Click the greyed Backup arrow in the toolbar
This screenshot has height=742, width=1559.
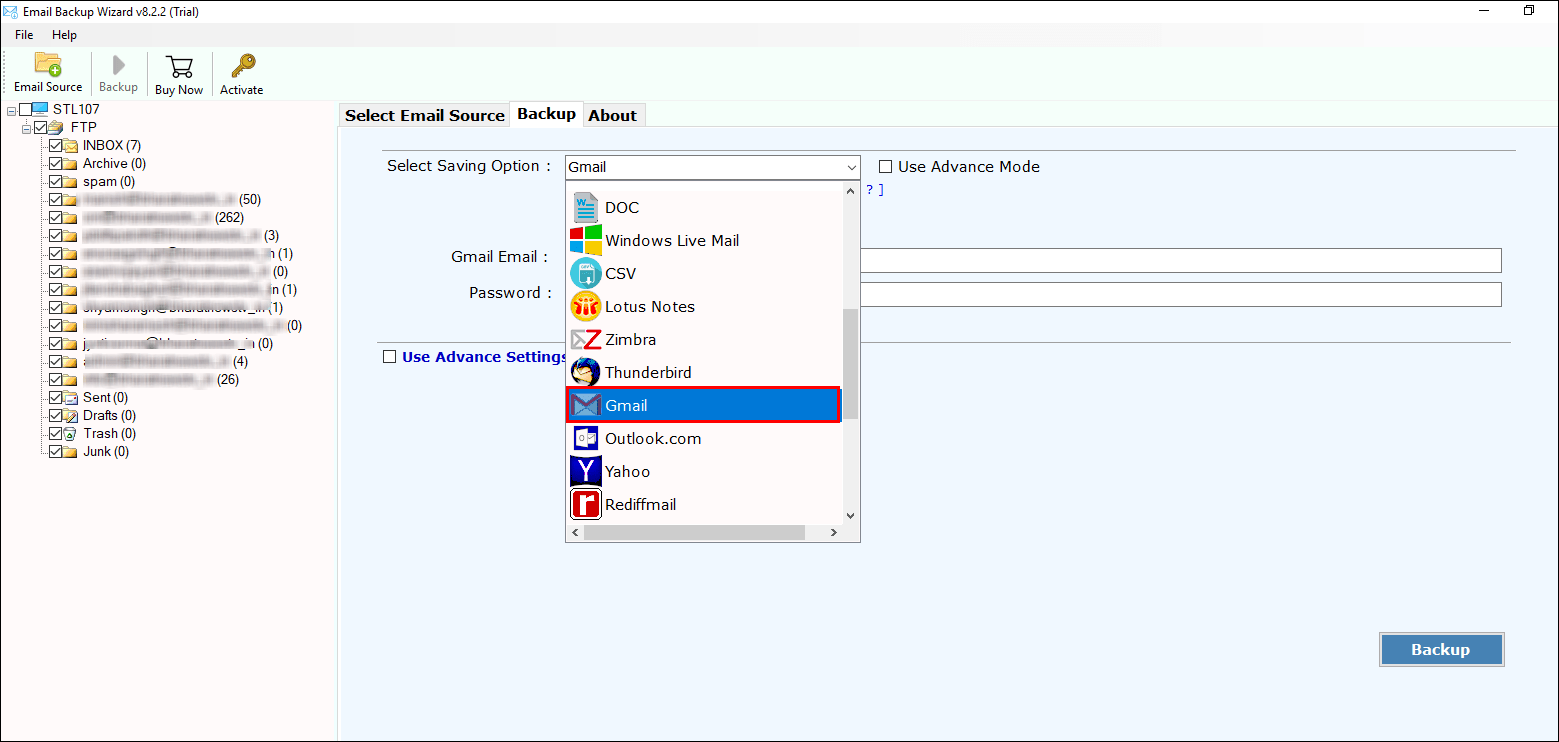point(118,65)
